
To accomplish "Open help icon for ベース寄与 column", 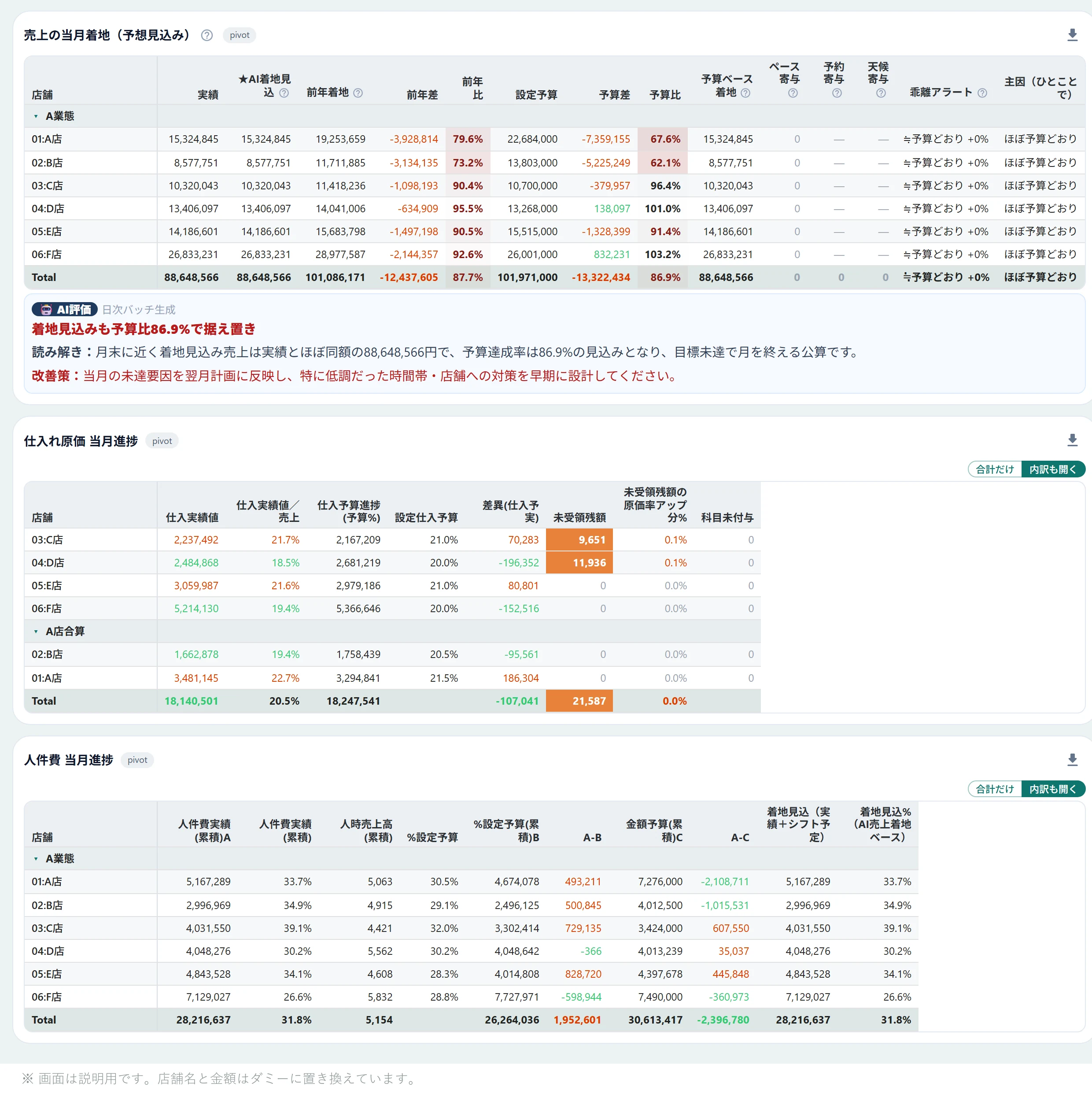I will pos(793,93).
